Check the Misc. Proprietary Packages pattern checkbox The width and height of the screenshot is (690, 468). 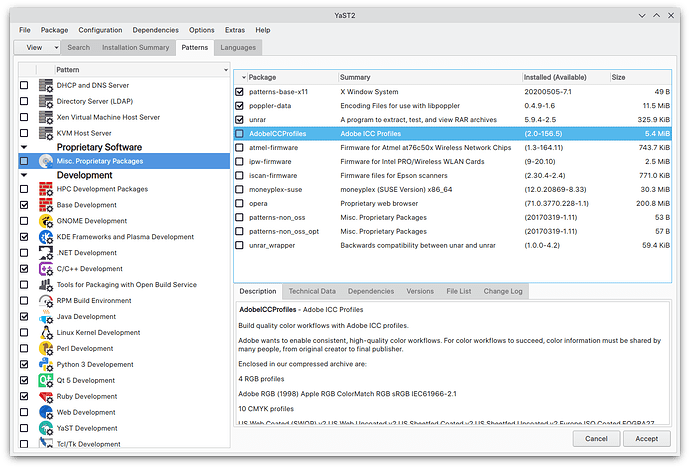tap(24, 161)
